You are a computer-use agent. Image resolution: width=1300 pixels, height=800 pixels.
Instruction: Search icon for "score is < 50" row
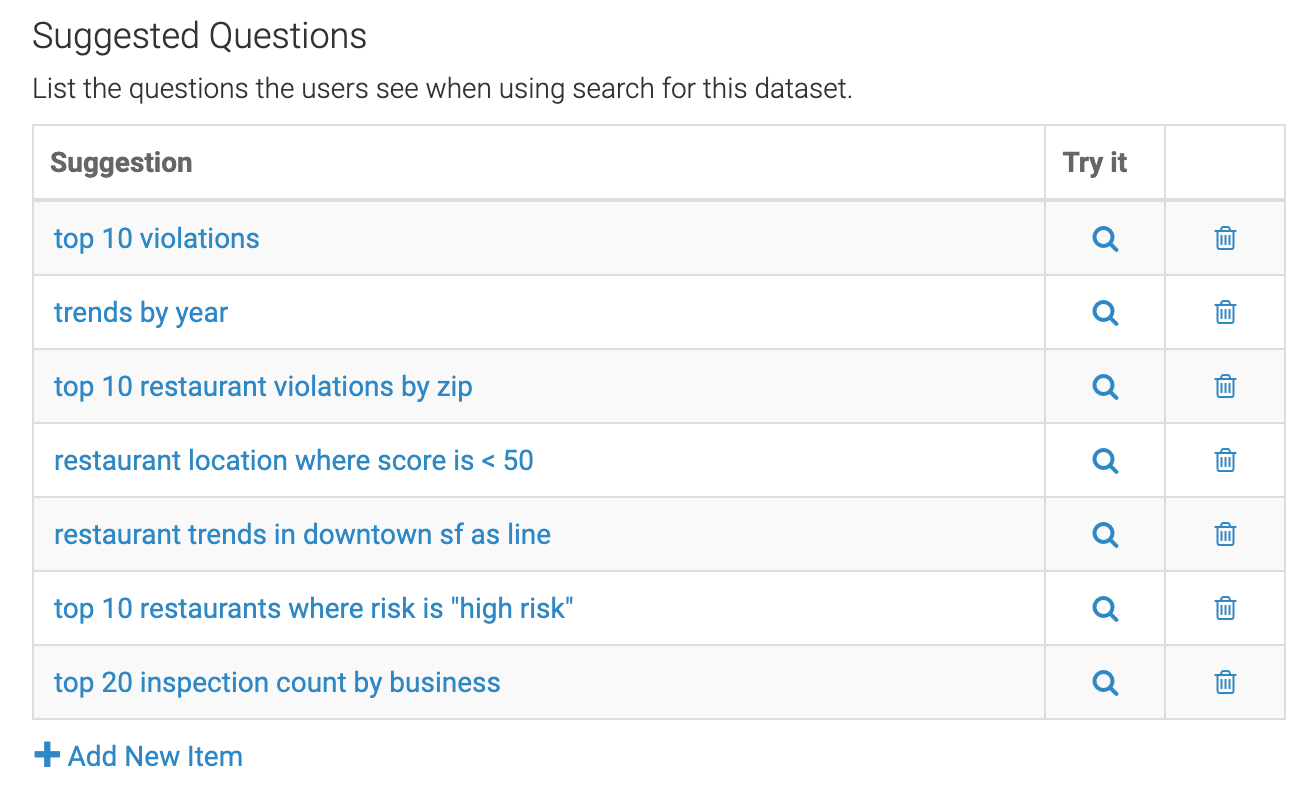[1105, 461]
